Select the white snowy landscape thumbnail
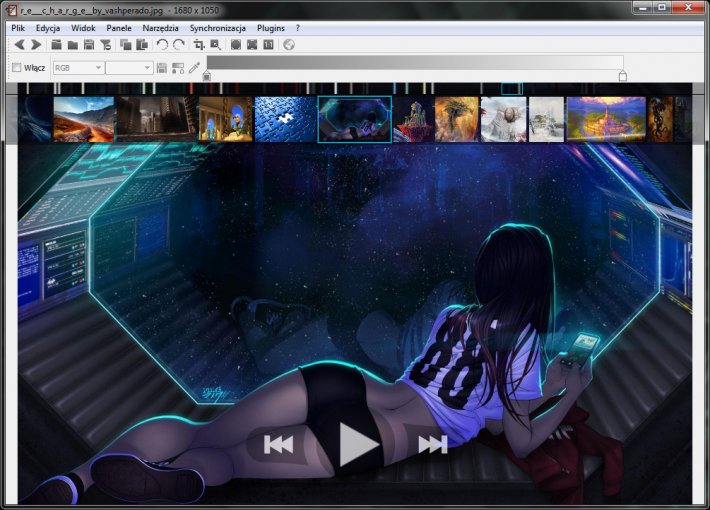Image resolution: width=710 pixels, height=510 pixels. click(547, 119)
